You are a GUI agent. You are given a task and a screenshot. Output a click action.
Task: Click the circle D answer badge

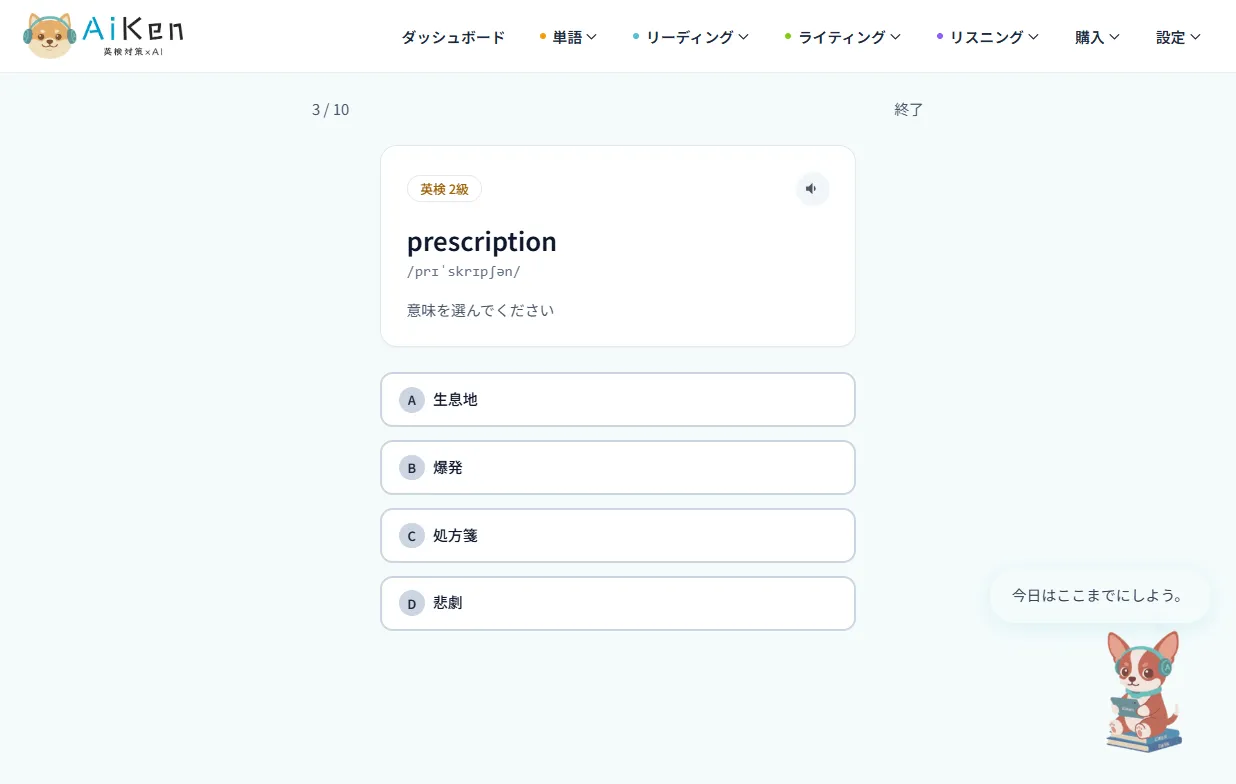(412, 604)
